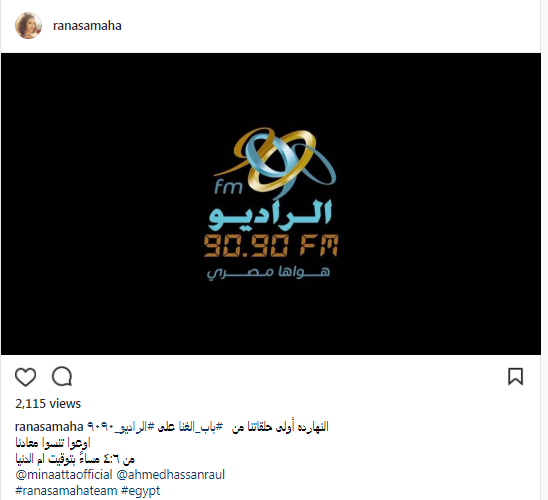Screen dimensions: 548x500
Task: Play the 90.90 FM radio video
Action: (x=271, y=204)
